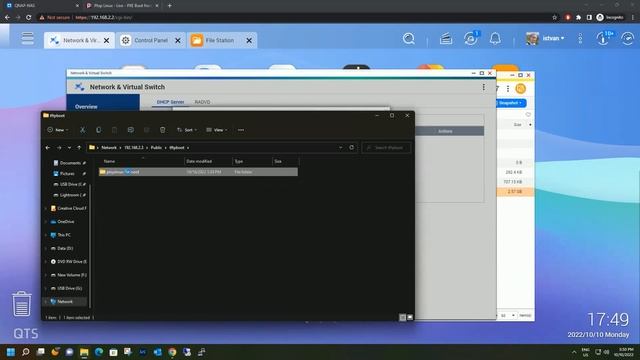Open the QTS desktop recycle bin
Screen dimensions: 640x360
[22, 304]
